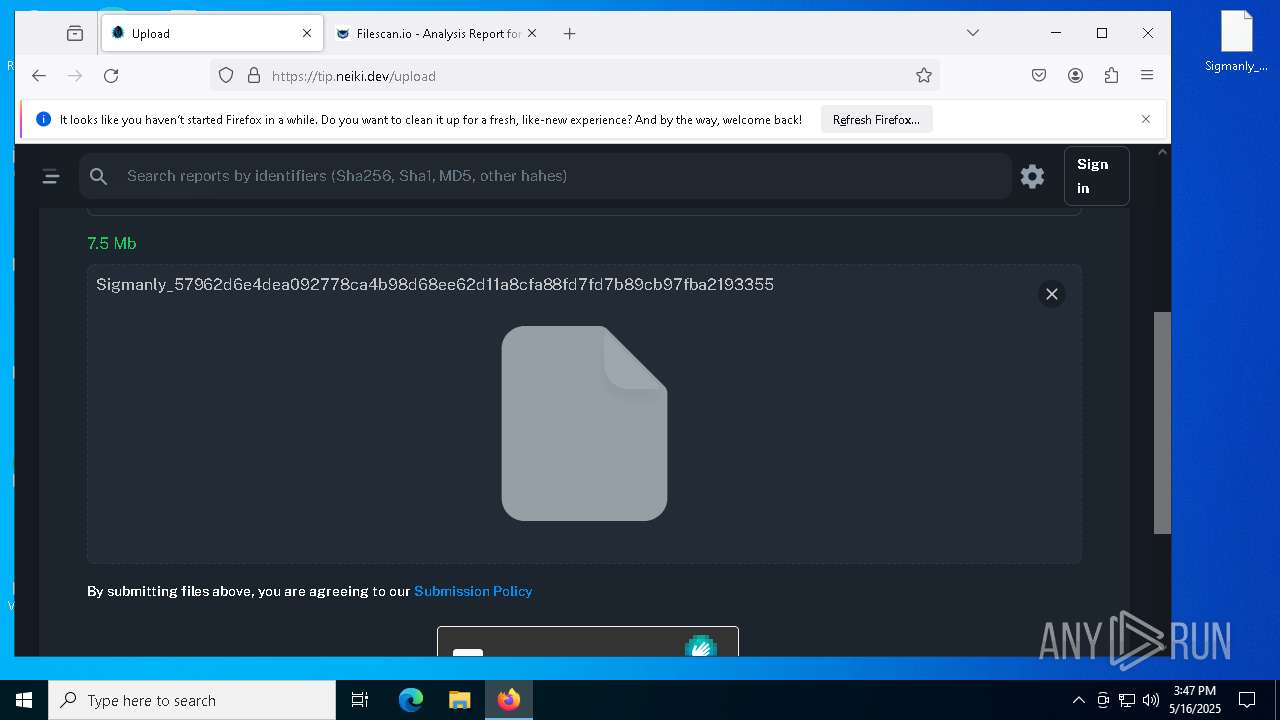Viewport: 1280px width, 720px height.
Task: Click the Sign in button
Action: [x=1097, y=176]
